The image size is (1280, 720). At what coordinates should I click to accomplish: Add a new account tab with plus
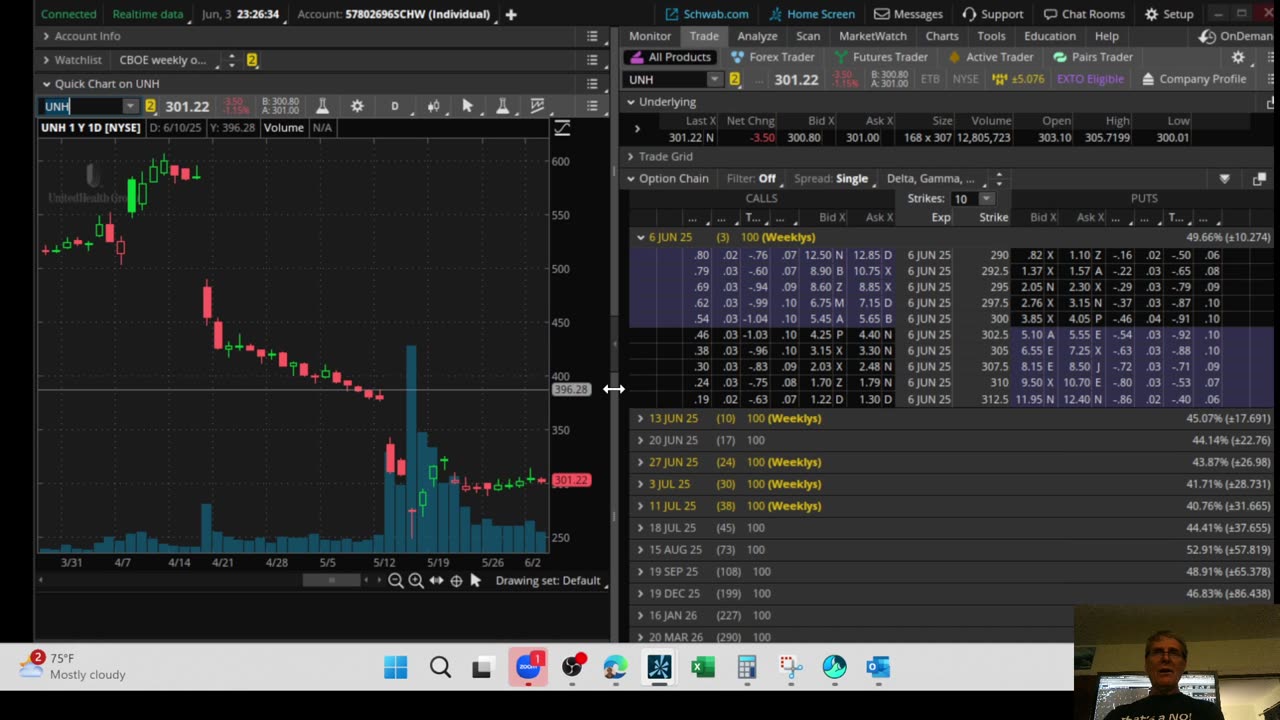pos(510,14)
